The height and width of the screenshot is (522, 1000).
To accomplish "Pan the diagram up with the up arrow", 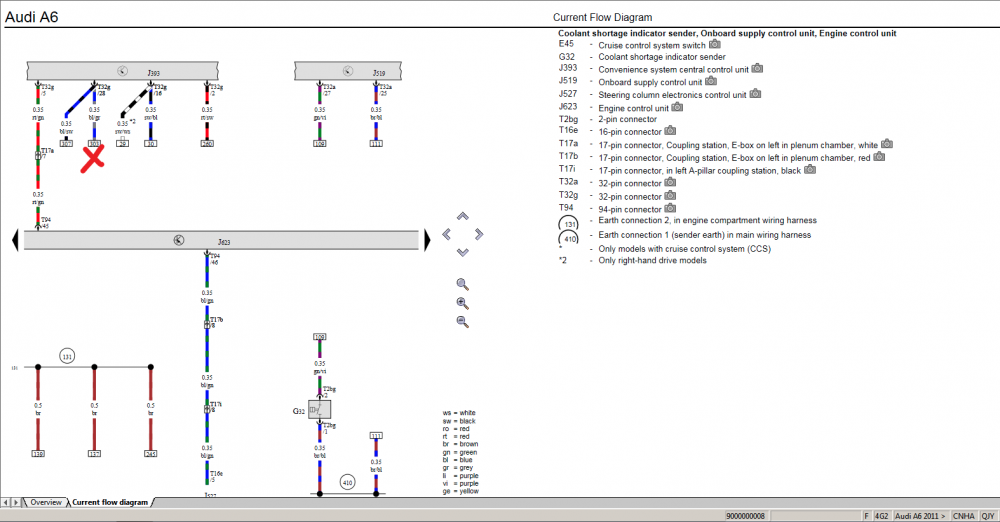I will pos(463,216).
